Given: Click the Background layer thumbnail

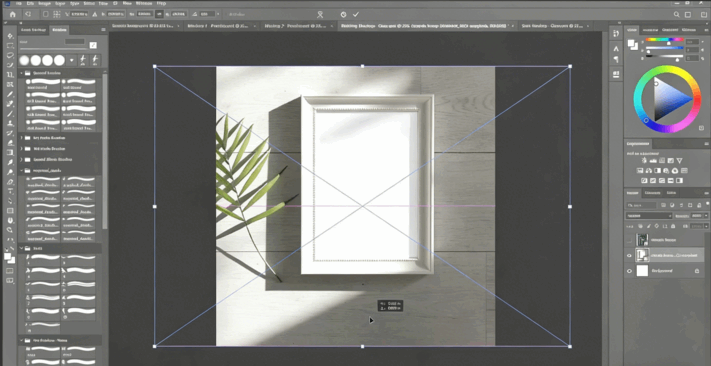Looking at the screenshot, I should coord(642,271).
